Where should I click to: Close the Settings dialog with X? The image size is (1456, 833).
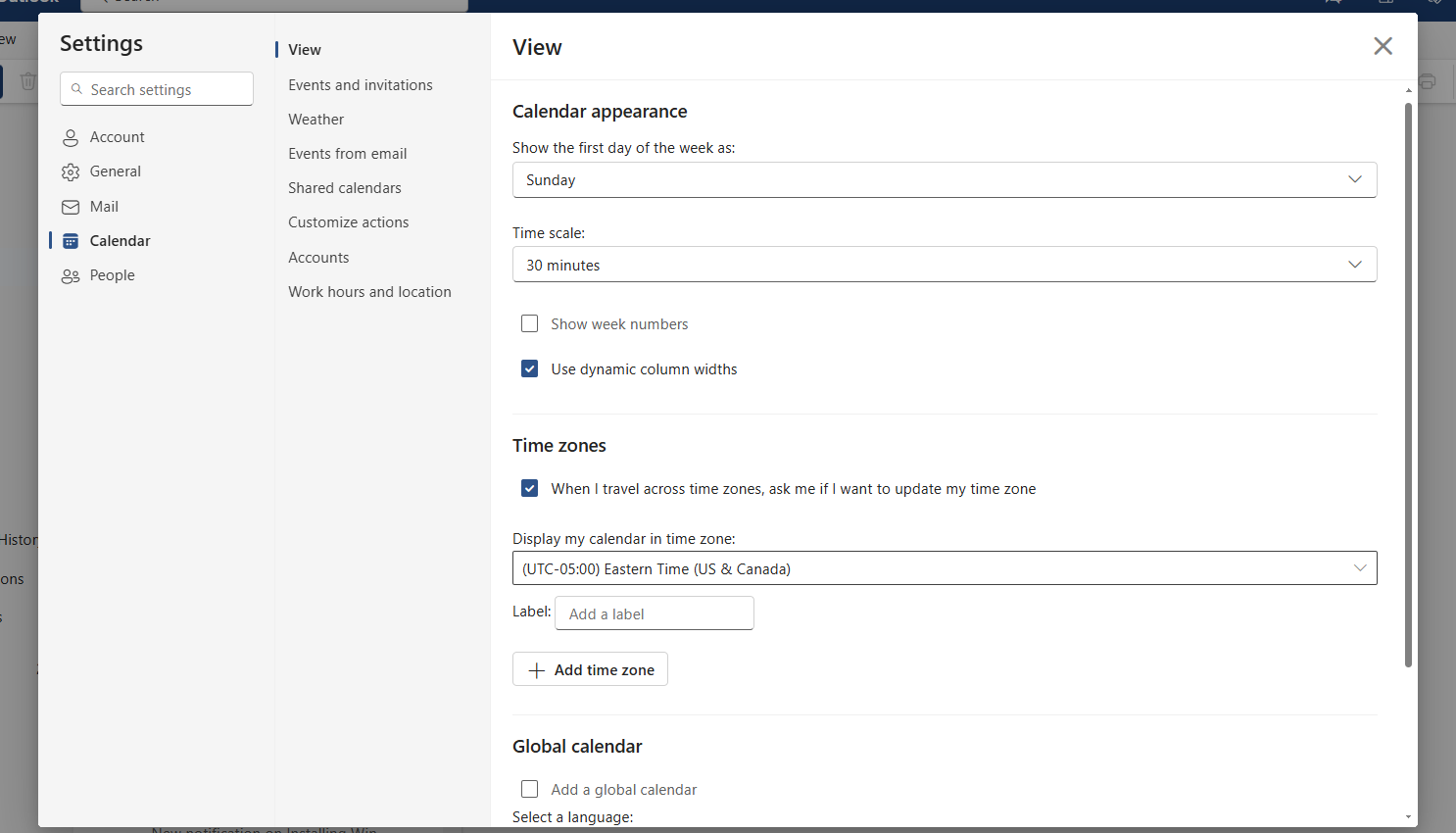pyautogui.click(x=1383, y=46)
